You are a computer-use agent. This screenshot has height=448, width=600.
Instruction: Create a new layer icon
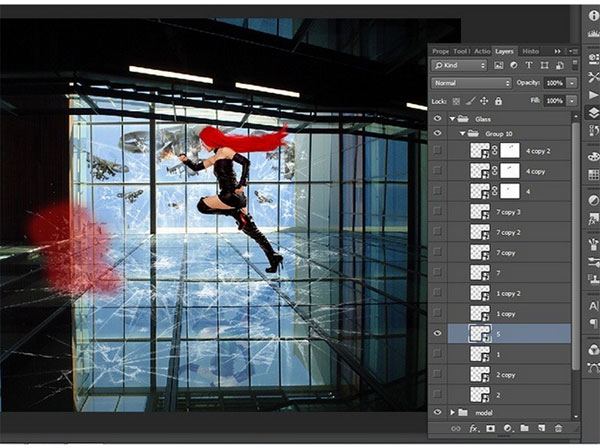click(x=541, y=428)
